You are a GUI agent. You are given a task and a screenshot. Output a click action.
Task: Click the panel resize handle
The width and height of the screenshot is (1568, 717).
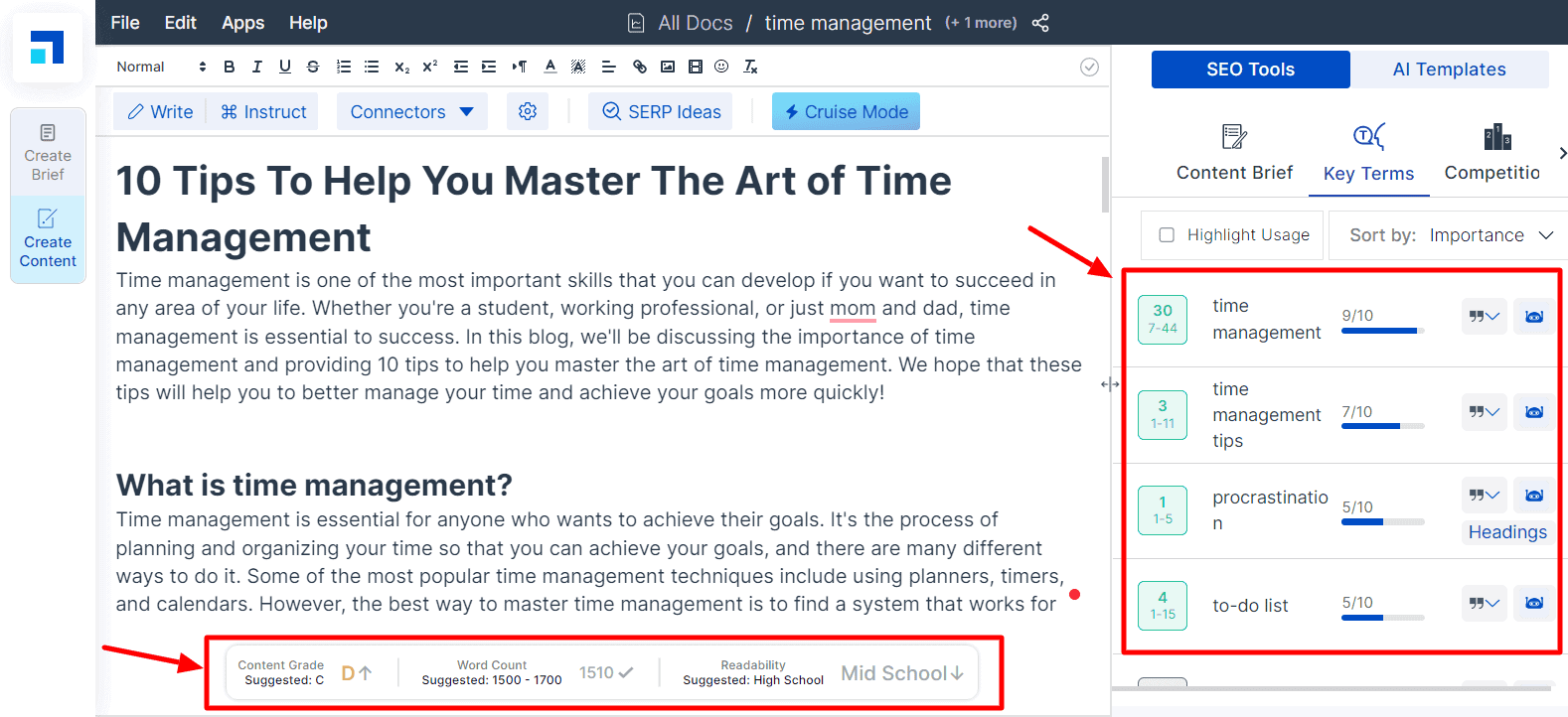1110,384
